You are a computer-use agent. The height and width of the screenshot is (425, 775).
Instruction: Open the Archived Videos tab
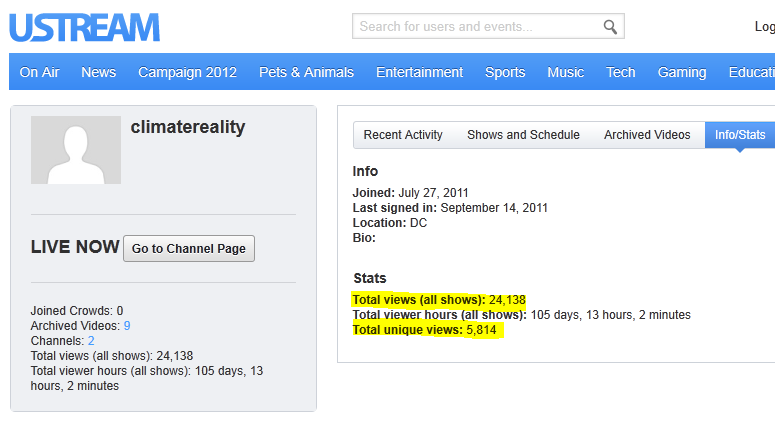[647, 135]
